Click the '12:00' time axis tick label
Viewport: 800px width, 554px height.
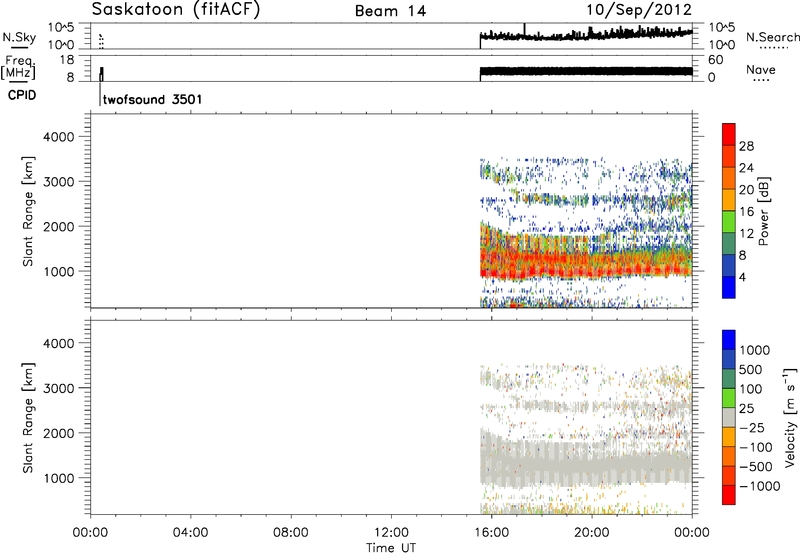(391, 533)
